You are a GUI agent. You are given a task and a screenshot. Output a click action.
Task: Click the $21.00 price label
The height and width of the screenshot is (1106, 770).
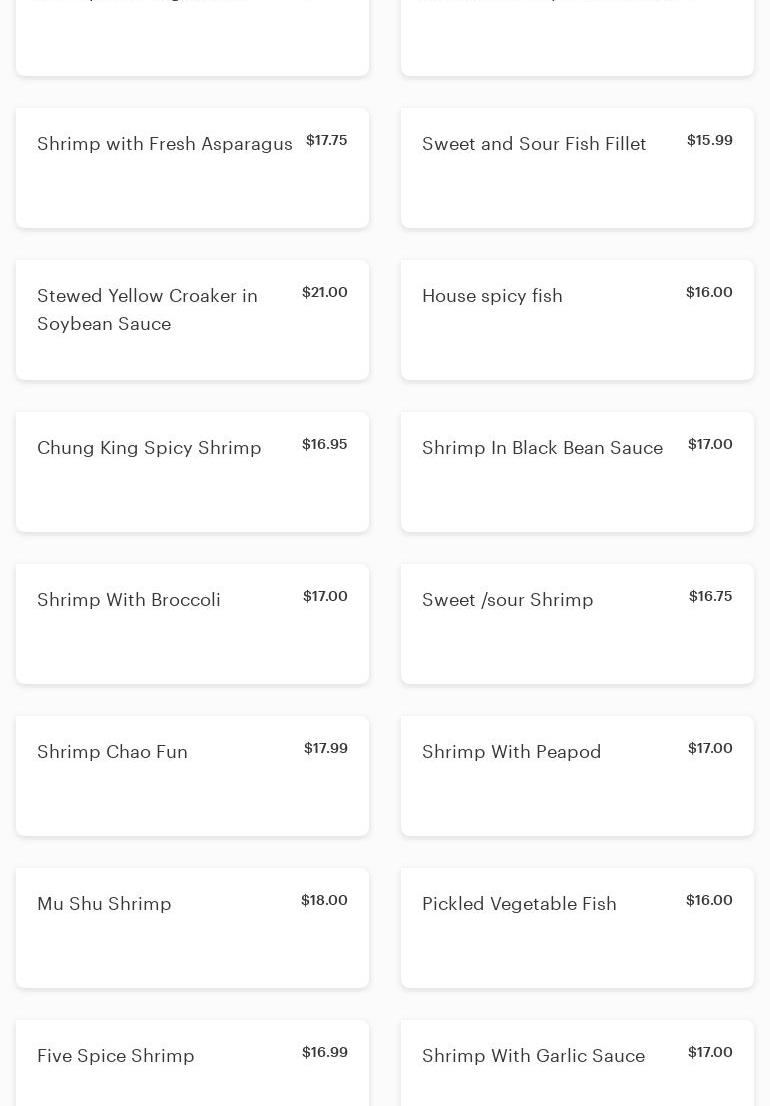pos(325,292)
